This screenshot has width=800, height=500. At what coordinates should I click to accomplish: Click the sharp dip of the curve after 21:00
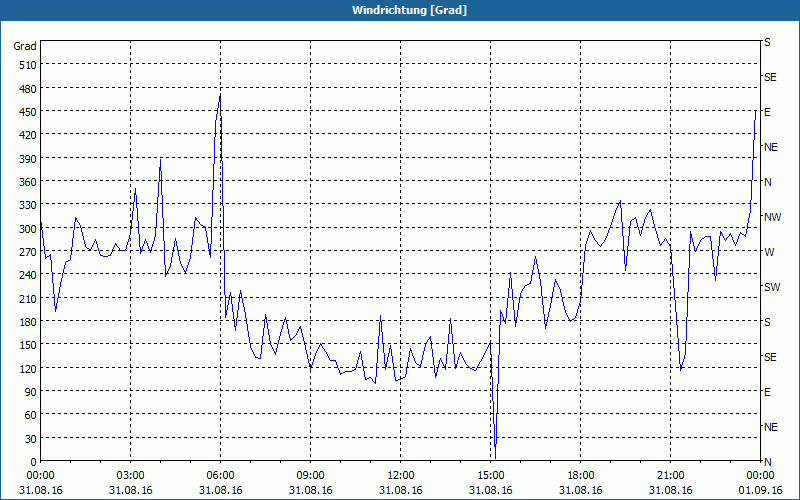(681, 369)
